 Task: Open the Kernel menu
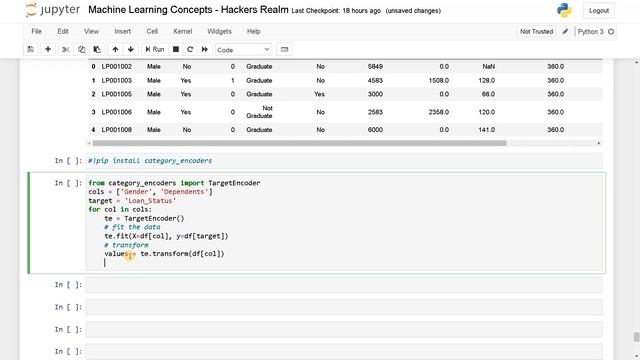coord(182,31)
